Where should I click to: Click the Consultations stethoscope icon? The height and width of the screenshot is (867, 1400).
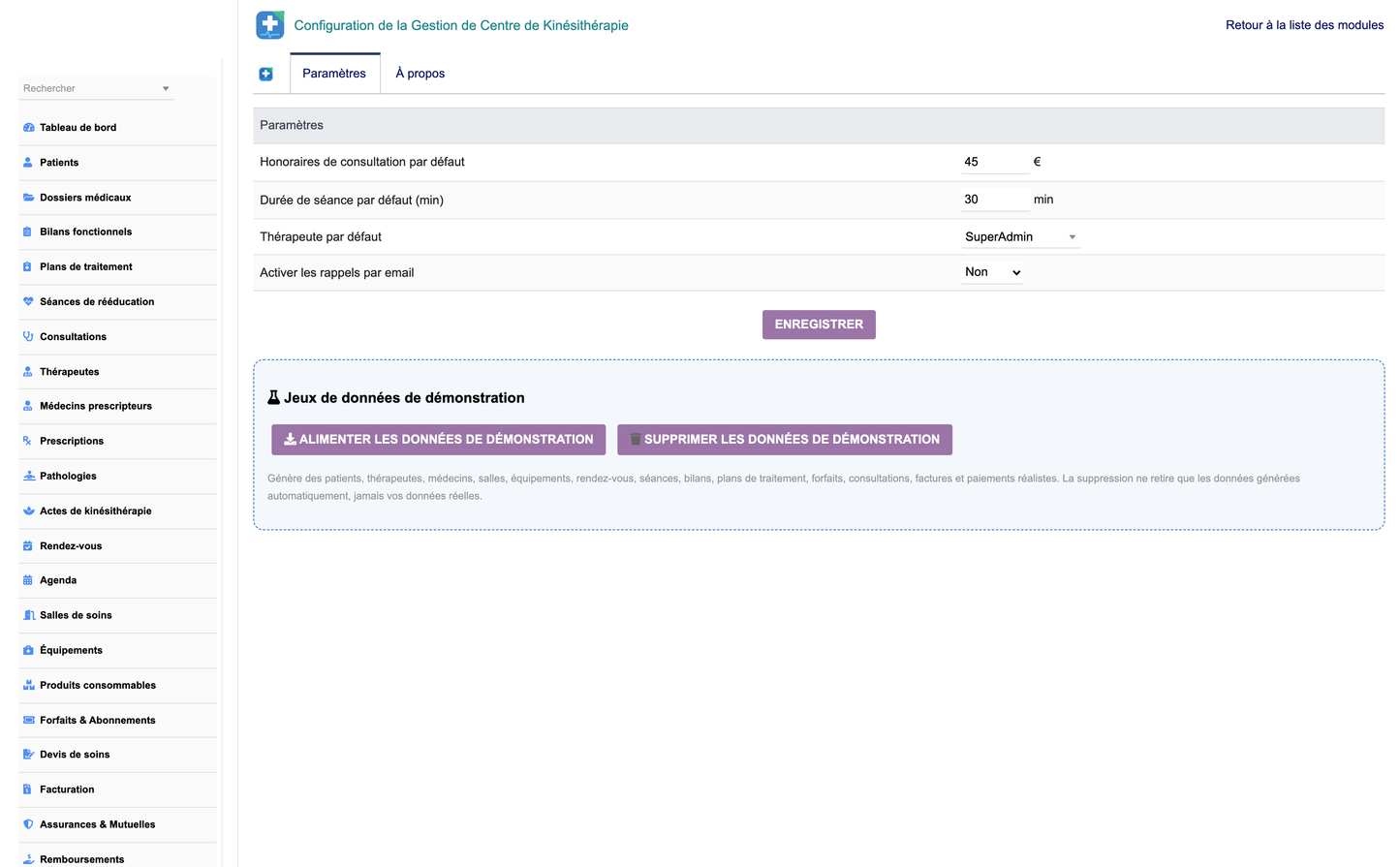pyautogui.click(x=28, y=337)
